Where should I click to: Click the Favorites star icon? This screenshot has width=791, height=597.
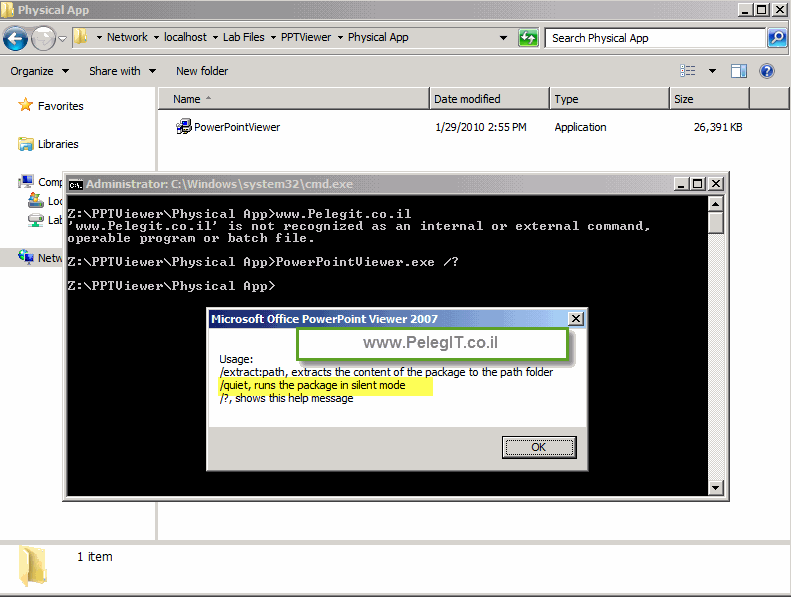(x=25, y=105)
